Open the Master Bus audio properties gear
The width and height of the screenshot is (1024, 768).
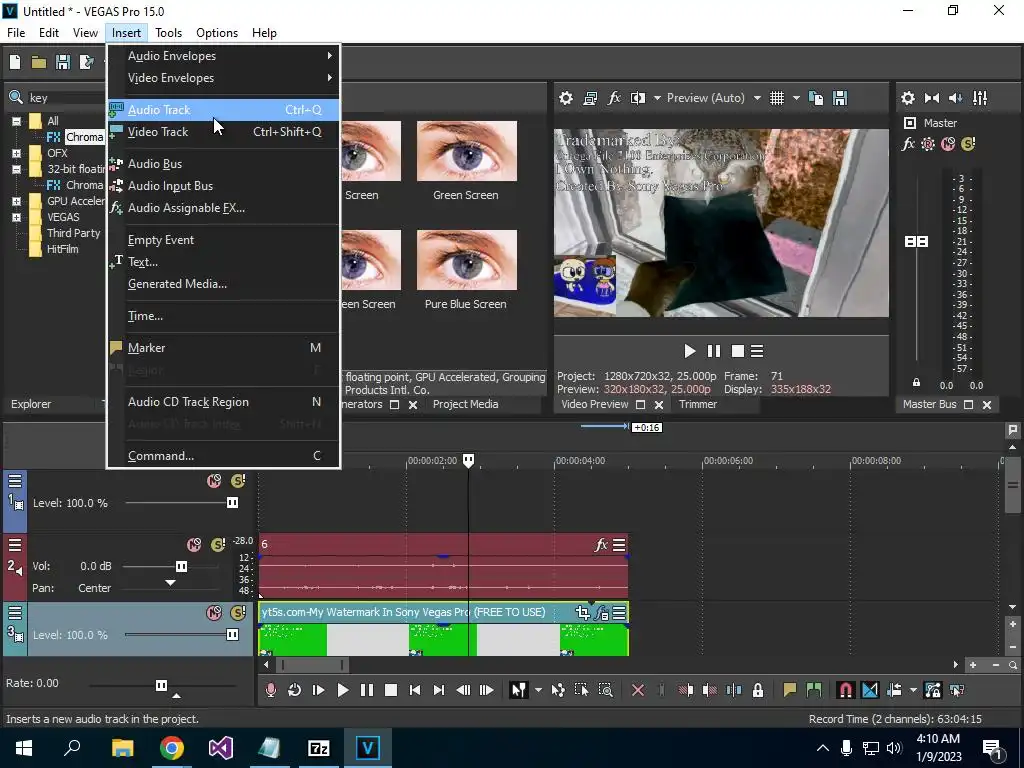pyautogui.click(x=908, y=98)
